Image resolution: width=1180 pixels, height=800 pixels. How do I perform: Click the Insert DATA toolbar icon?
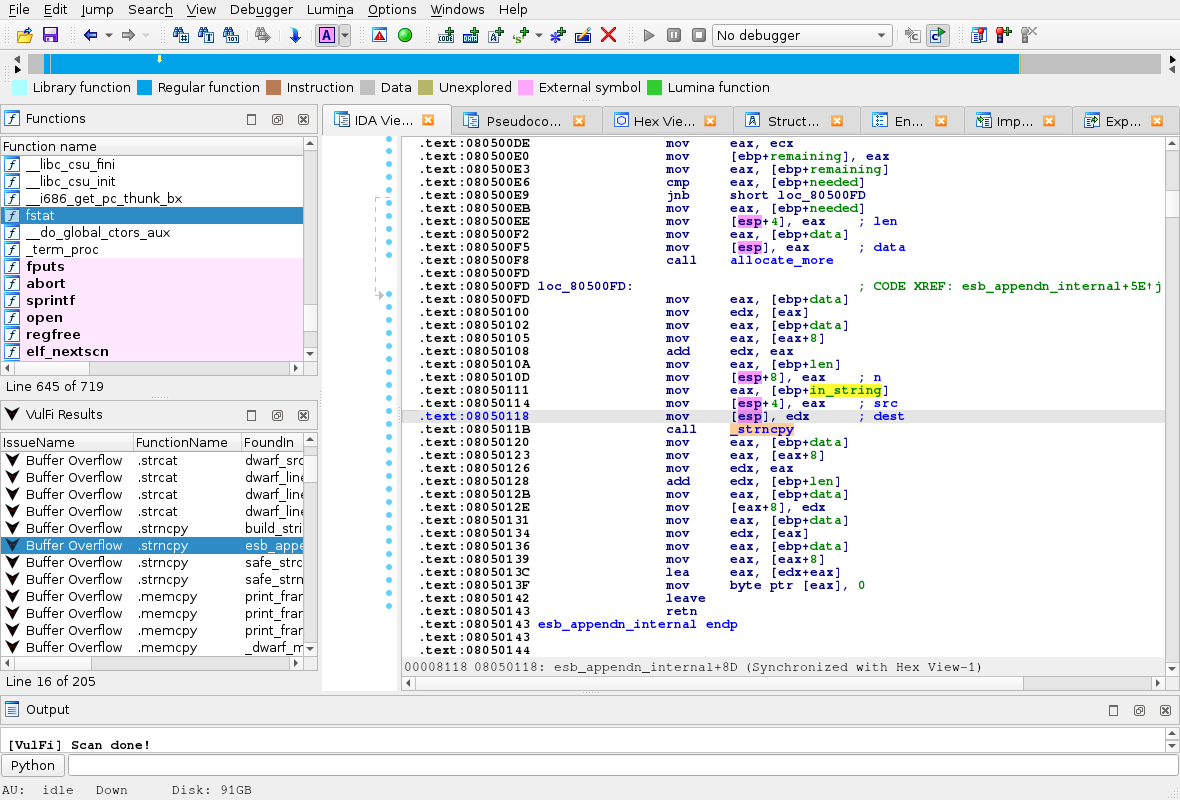(471, 35)
